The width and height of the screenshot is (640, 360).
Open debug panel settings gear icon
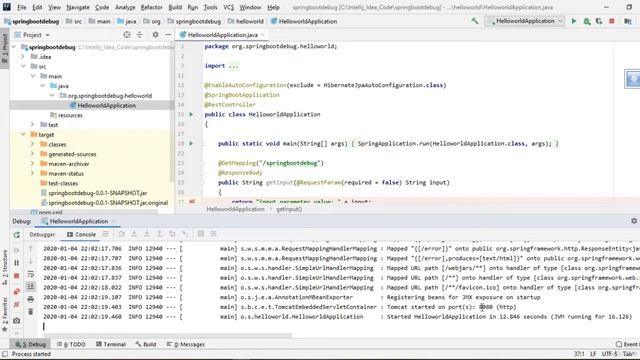point(634,221)
